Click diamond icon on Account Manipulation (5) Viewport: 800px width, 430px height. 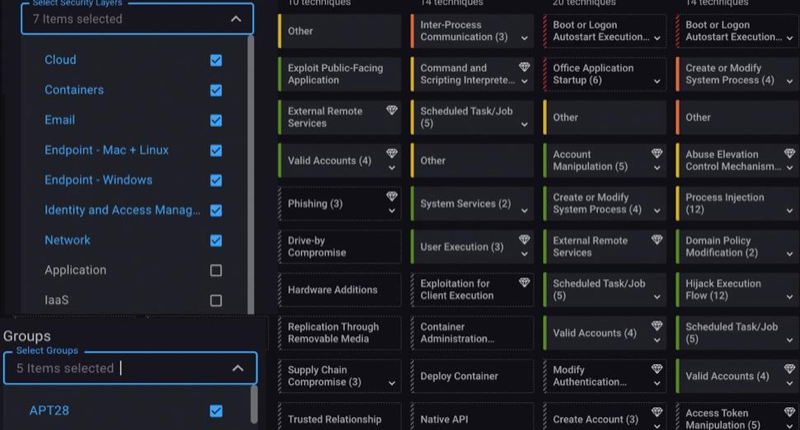point(657,153)
